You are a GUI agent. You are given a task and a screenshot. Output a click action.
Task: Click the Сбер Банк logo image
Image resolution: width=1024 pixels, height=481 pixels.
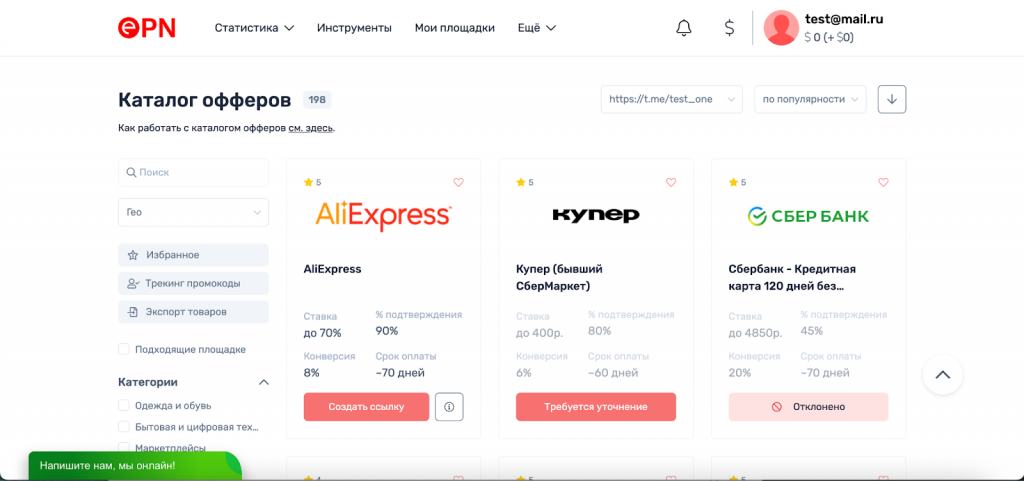[x=808, y=216]
